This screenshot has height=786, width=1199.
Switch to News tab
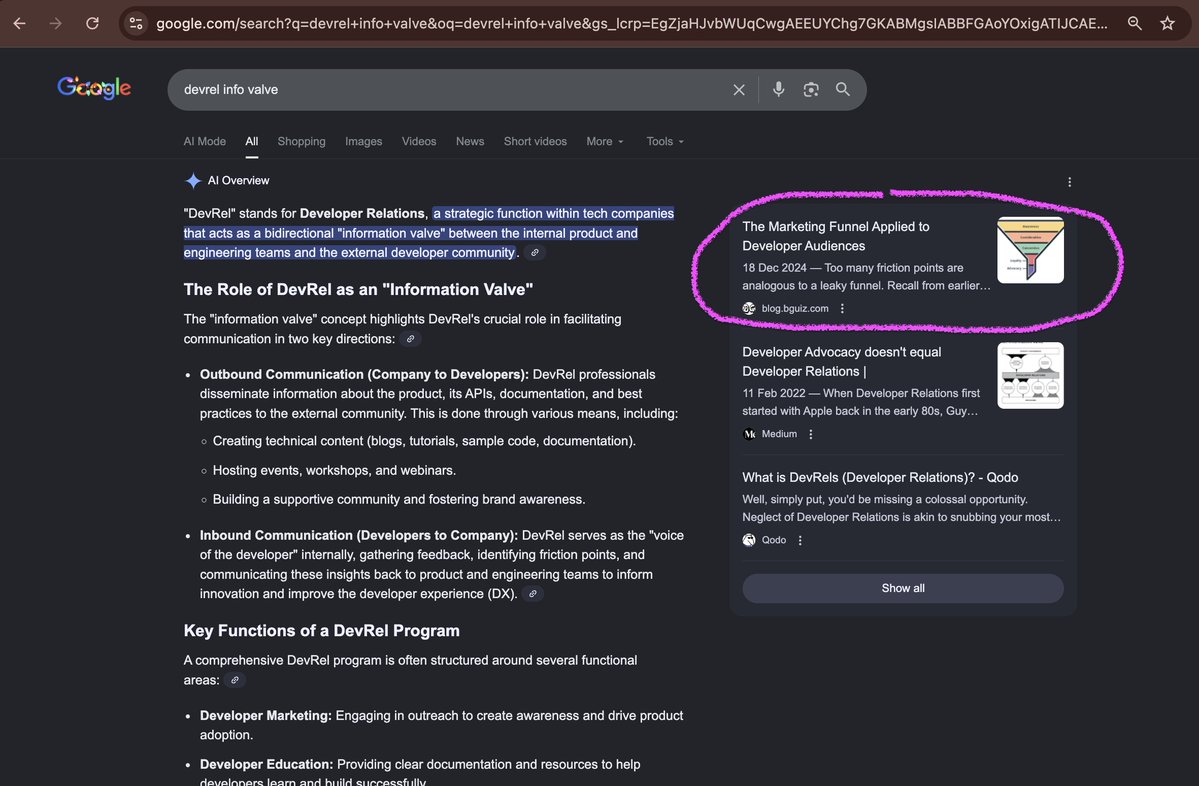(470, 141)
